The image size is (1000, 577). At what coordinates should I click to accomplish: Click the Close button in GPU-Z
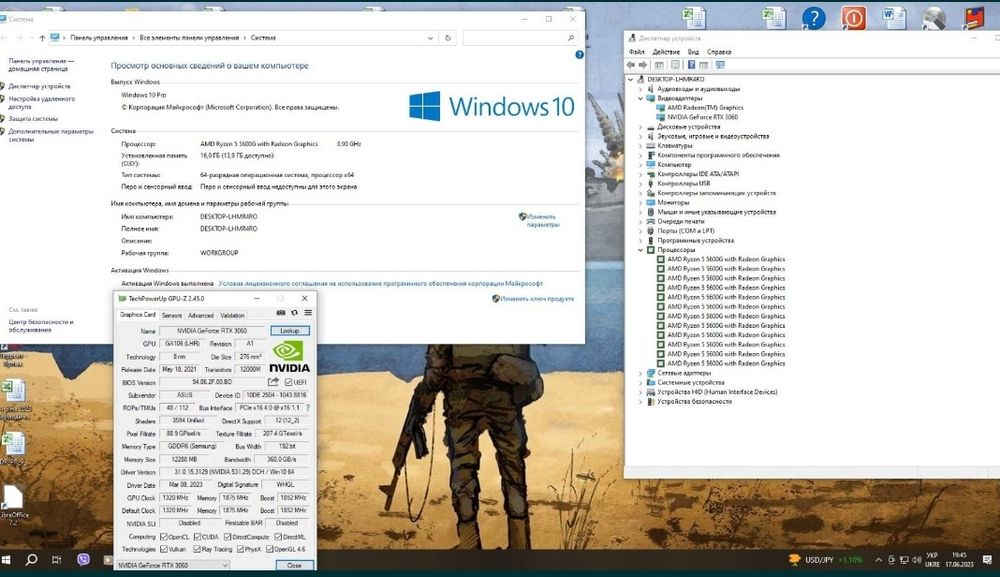[295, 565]
